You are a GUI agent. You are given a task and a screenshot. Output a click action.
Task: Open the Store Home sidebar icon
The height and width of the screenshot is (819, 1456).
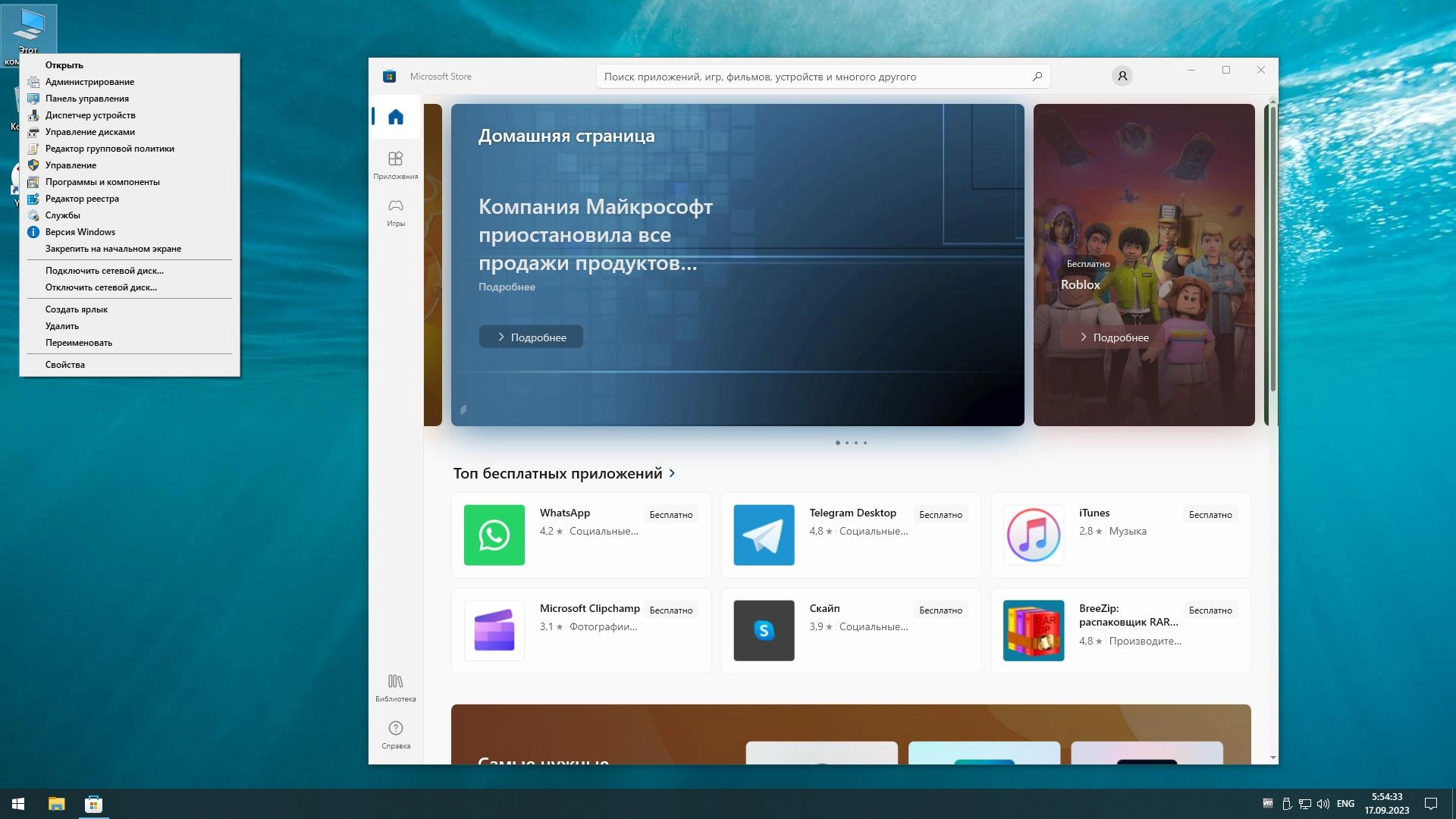[395, 117]
